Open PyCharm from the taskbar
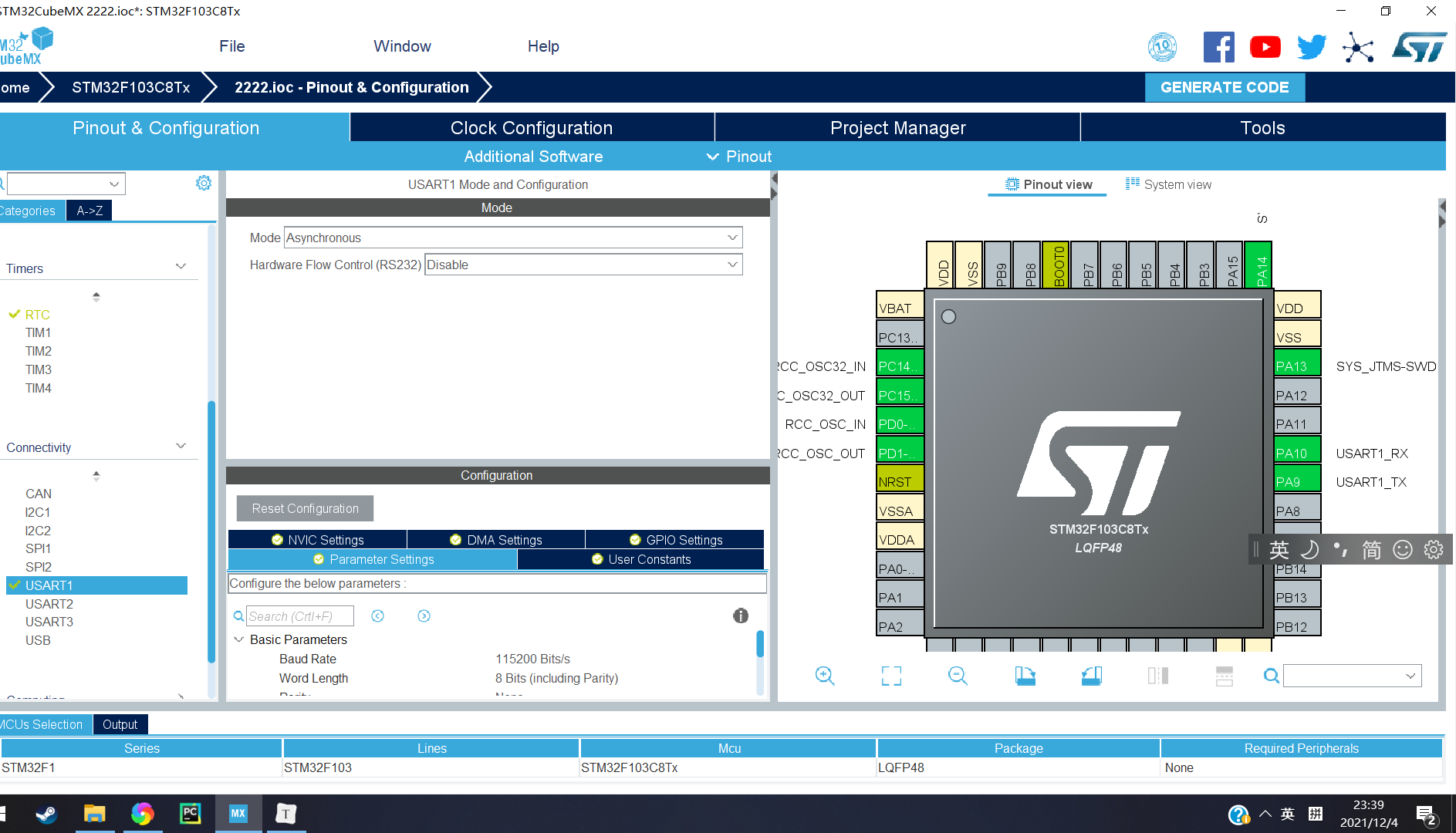Image resolution: width=1456 pixels, height=833 pixels. point(190,814)
